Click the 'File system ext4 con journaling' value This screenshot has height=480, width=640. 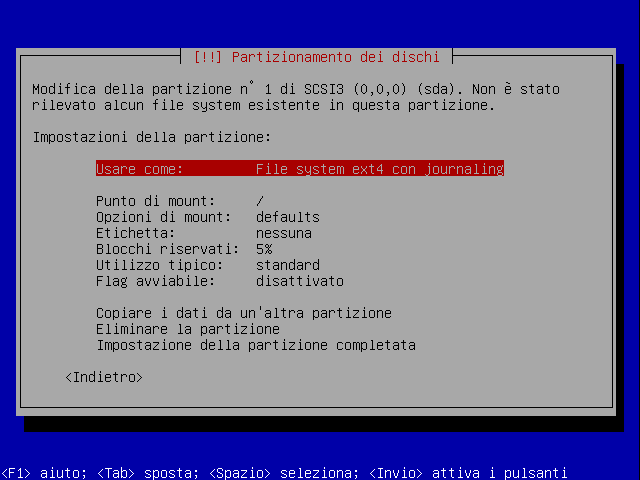(x=380, y=169)
